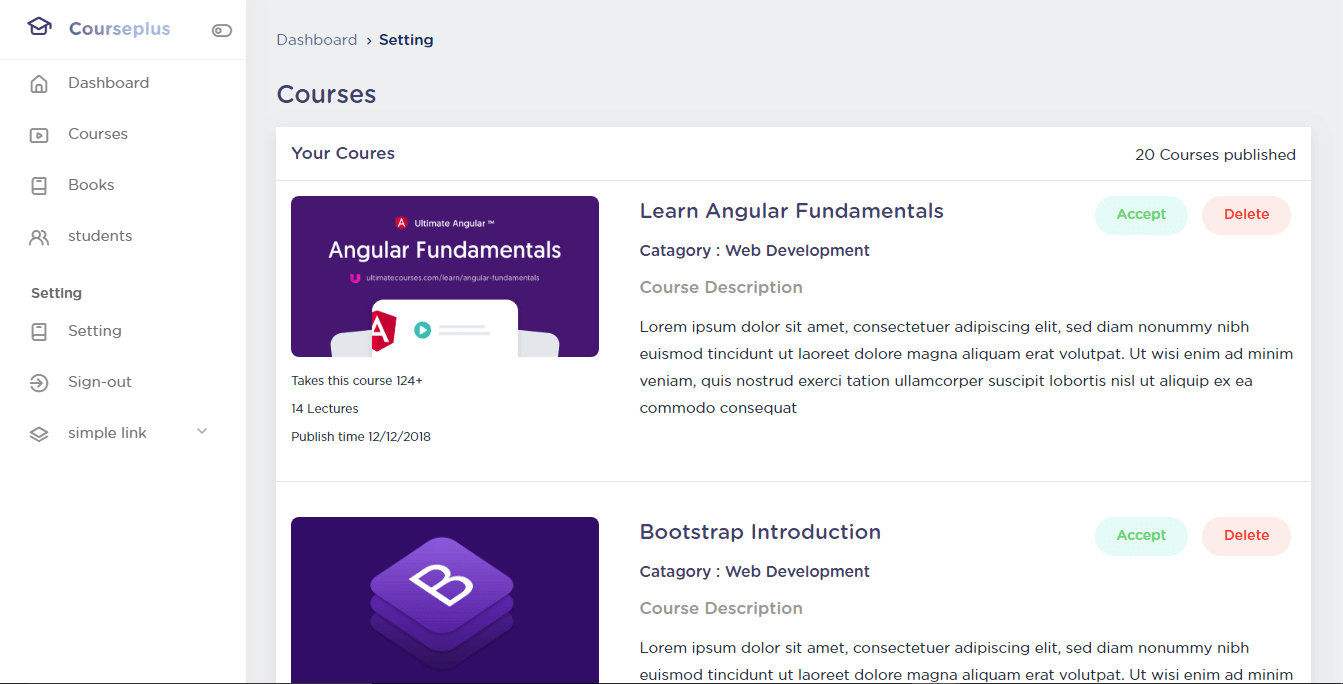The image size is (1343, 684).
Task: Open the Angular Fundamentals course thumbnail
Action: 445,276
